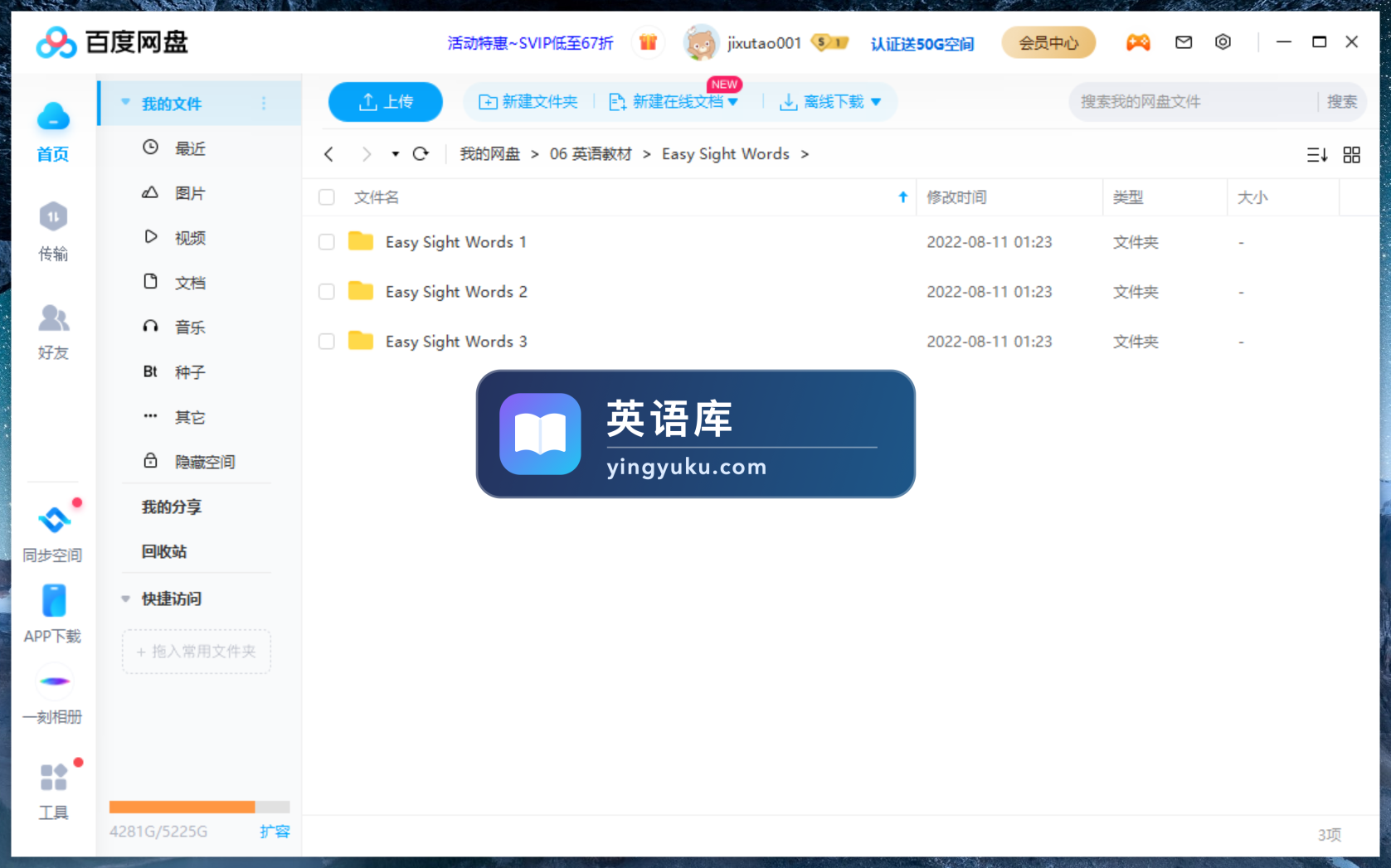Refresh the current folder listing
This screenshot has width=1391, height=868.
[421, 154]
